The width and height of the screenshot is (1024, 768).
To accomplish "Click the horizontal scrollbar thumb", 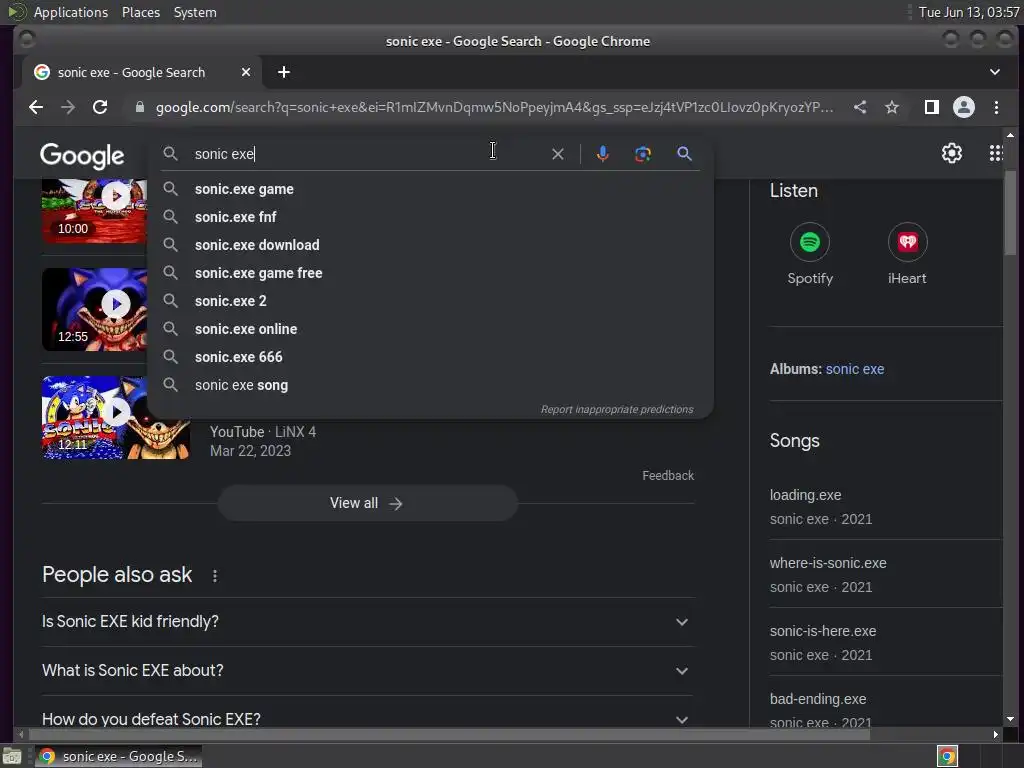I will (448, 734).
